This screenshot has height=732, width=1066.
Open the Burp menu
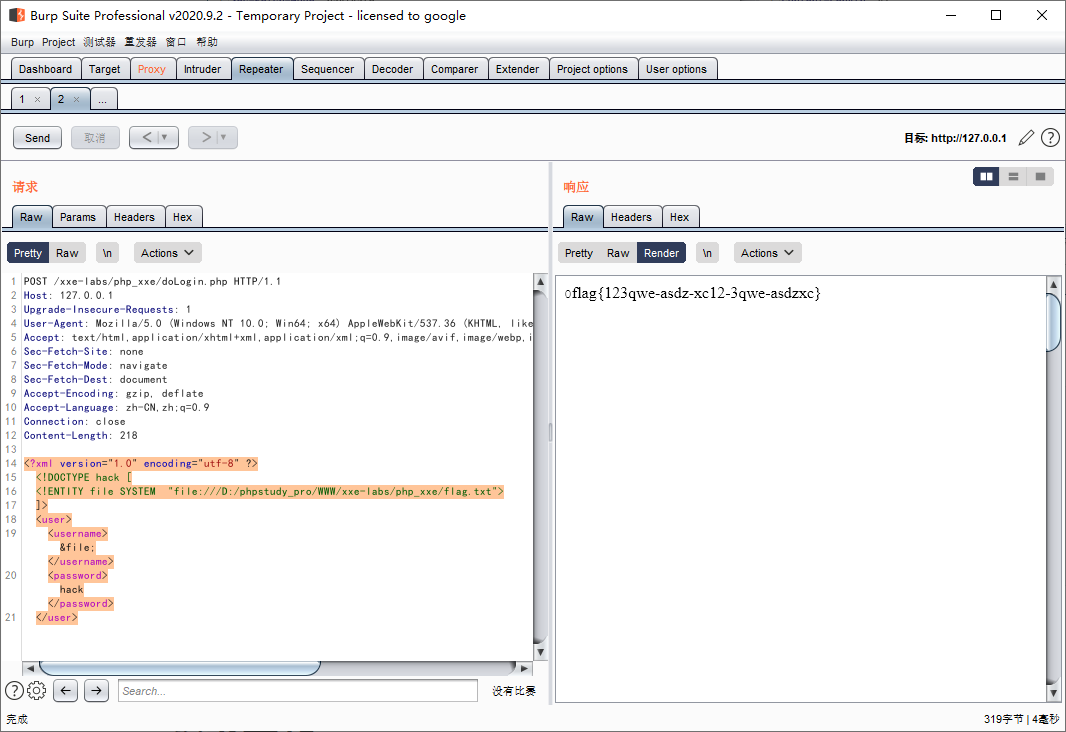coord(22,42)
